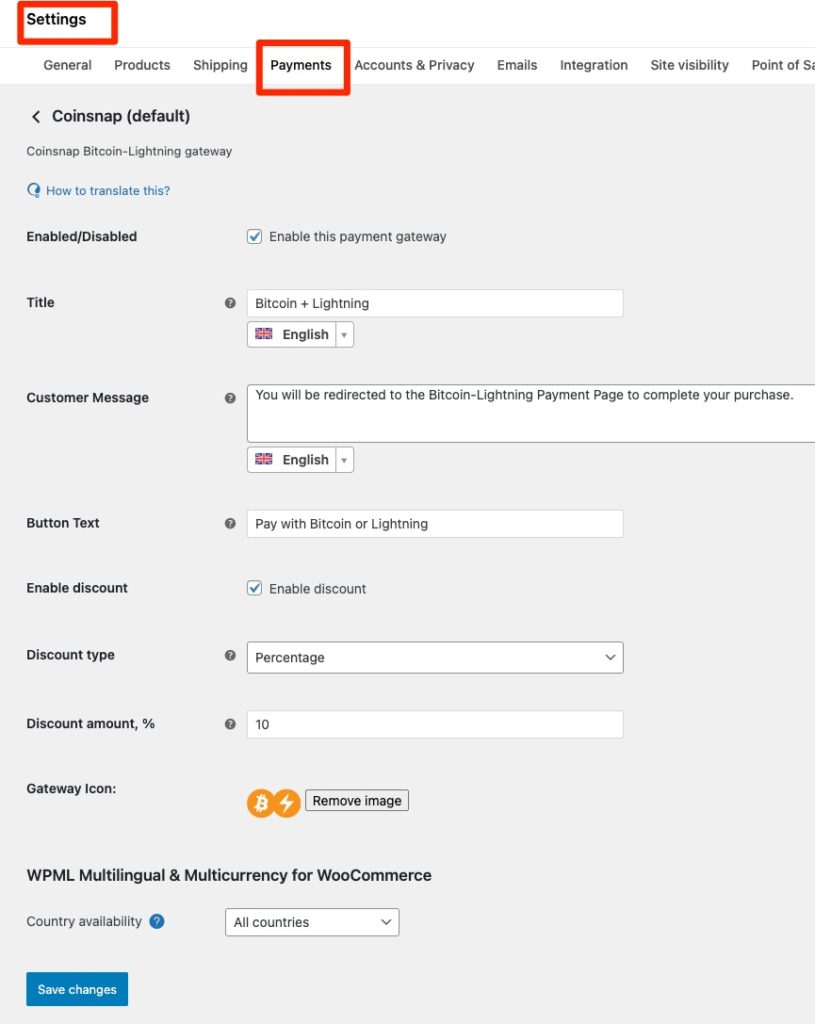Click the Discount type help tooltip icon
815x1024 pixels.
pyautogui.click(x=230, y=655)
